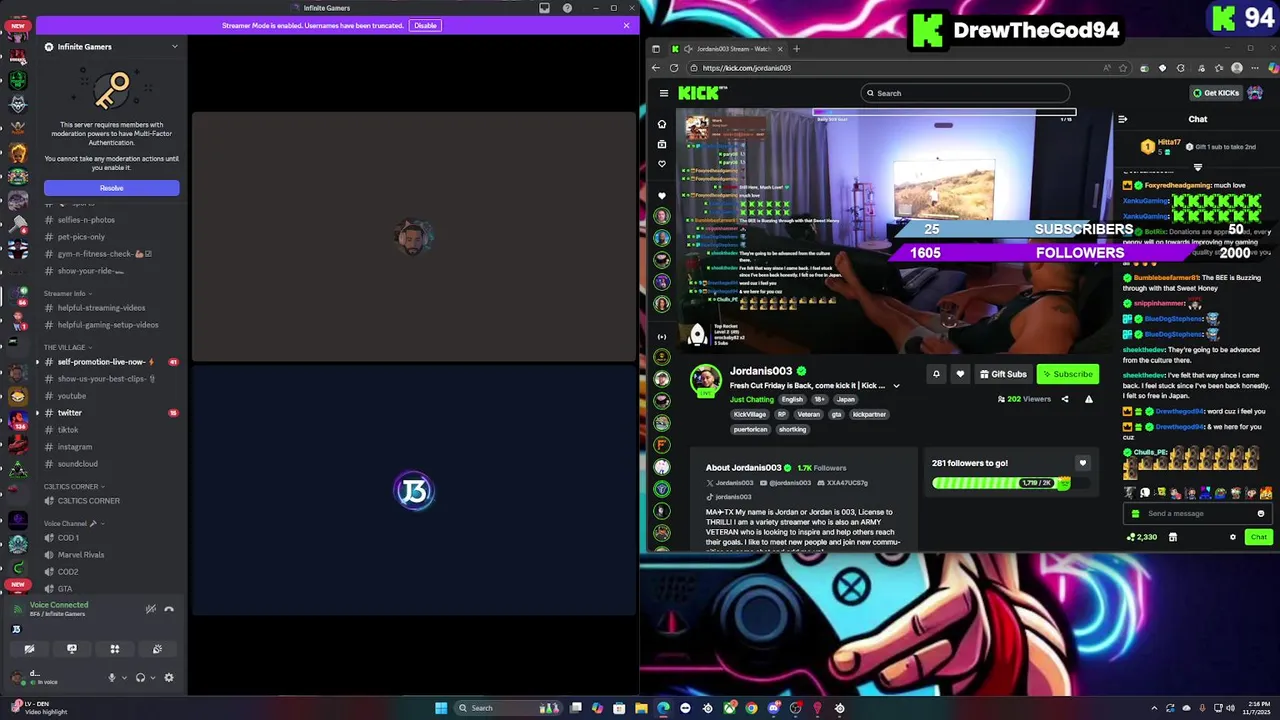Open Kick sidebar Browse icon
Image resolution: width=1280 pixels, height=720 pixels.
point(661,144)
